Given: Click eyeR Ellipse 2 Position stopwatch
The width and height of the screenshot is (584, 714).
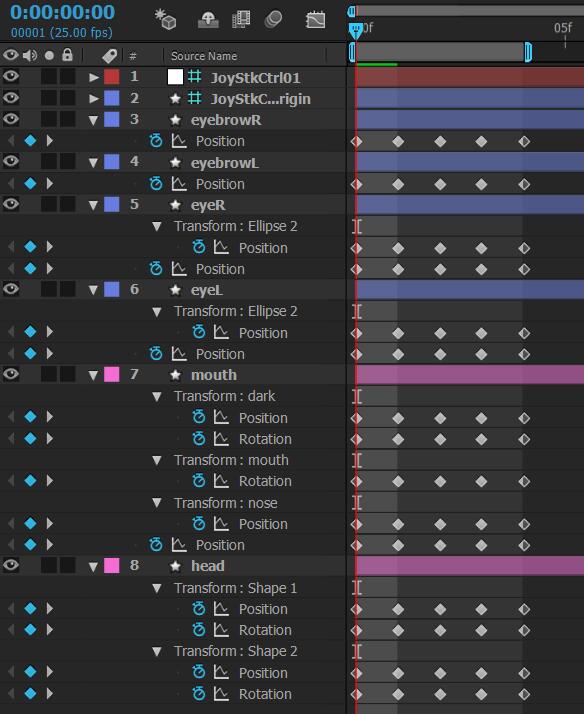Looking at the screenshot, I should click(198, 247).
